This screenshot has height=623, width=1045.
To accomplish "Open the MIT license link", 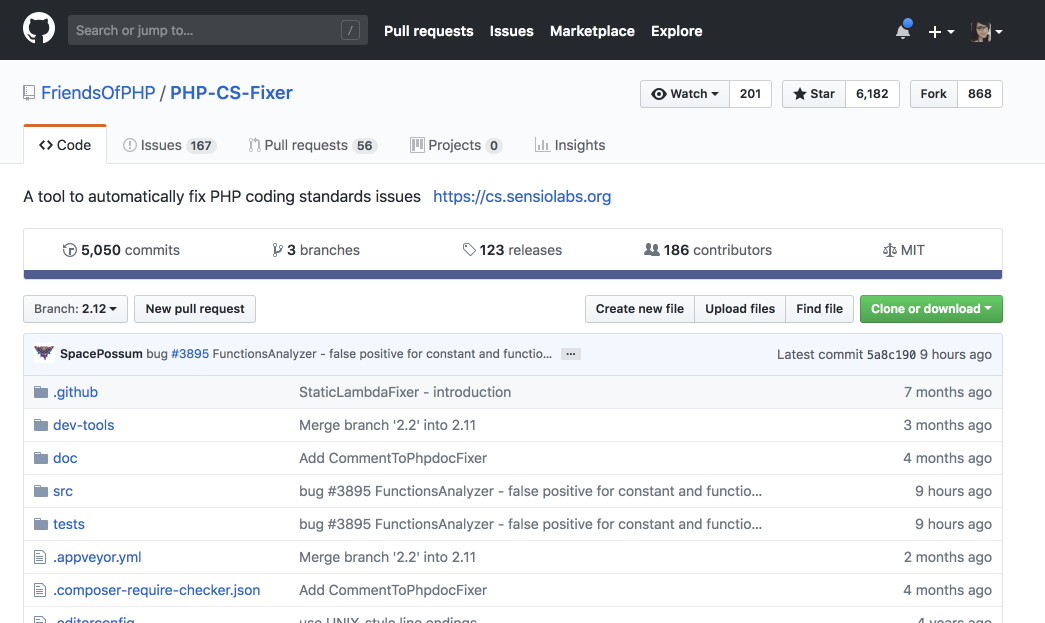I will point(904,250).
